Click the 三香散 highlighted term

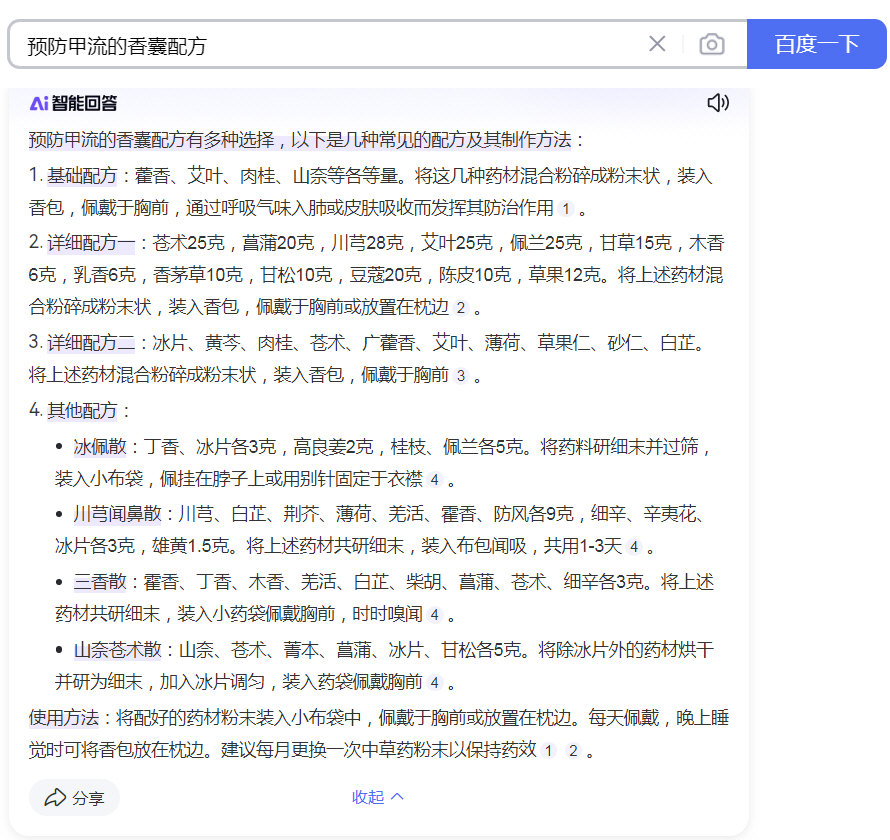pos(100,582)
